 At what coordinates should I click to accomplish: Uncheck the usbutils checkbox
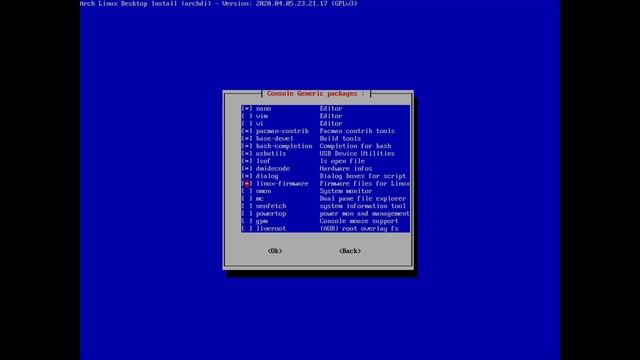tap(247, 153)
